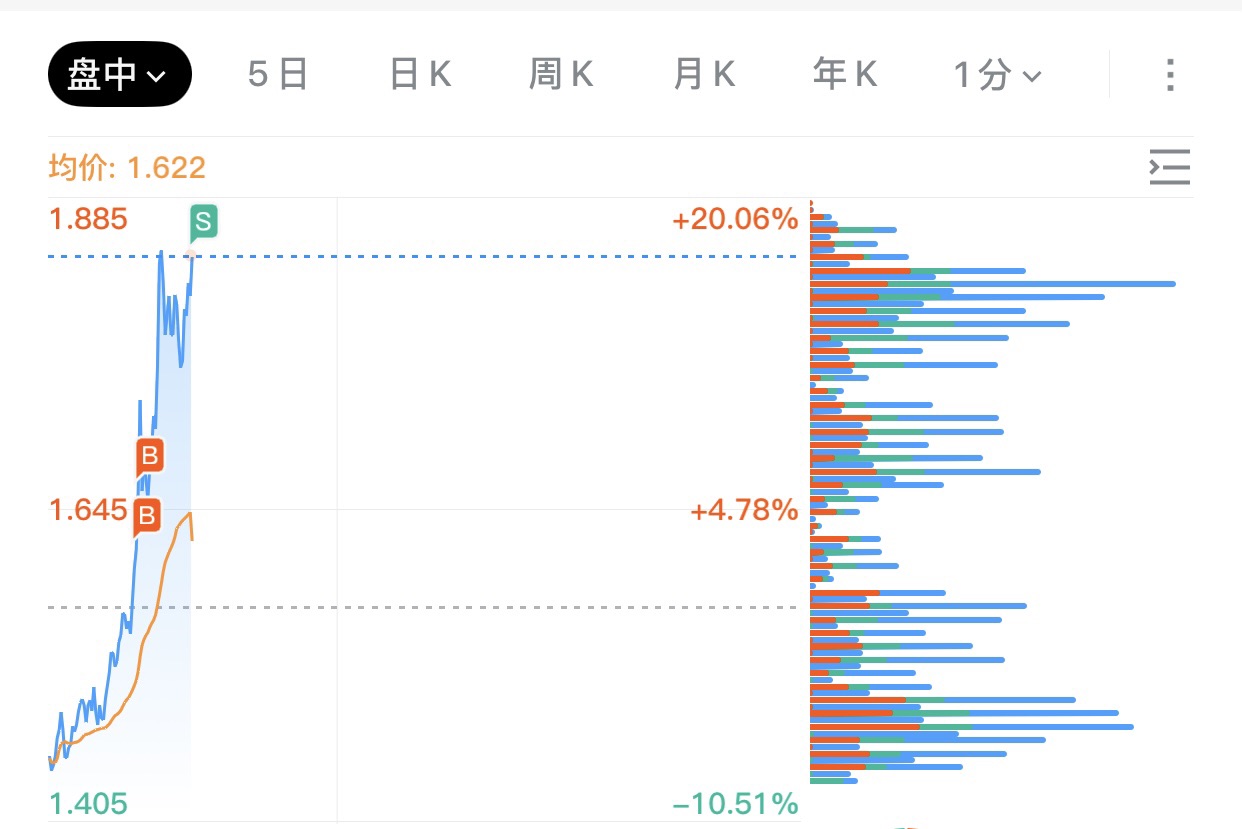
Task: Open the 年K tab
Action: coord(845,74)
